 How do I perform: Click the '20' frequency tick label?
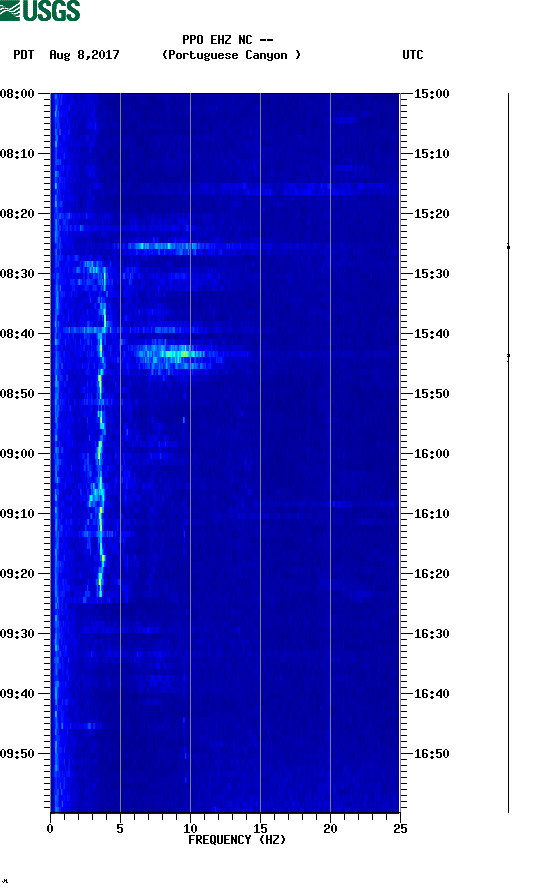coord(330,828)
